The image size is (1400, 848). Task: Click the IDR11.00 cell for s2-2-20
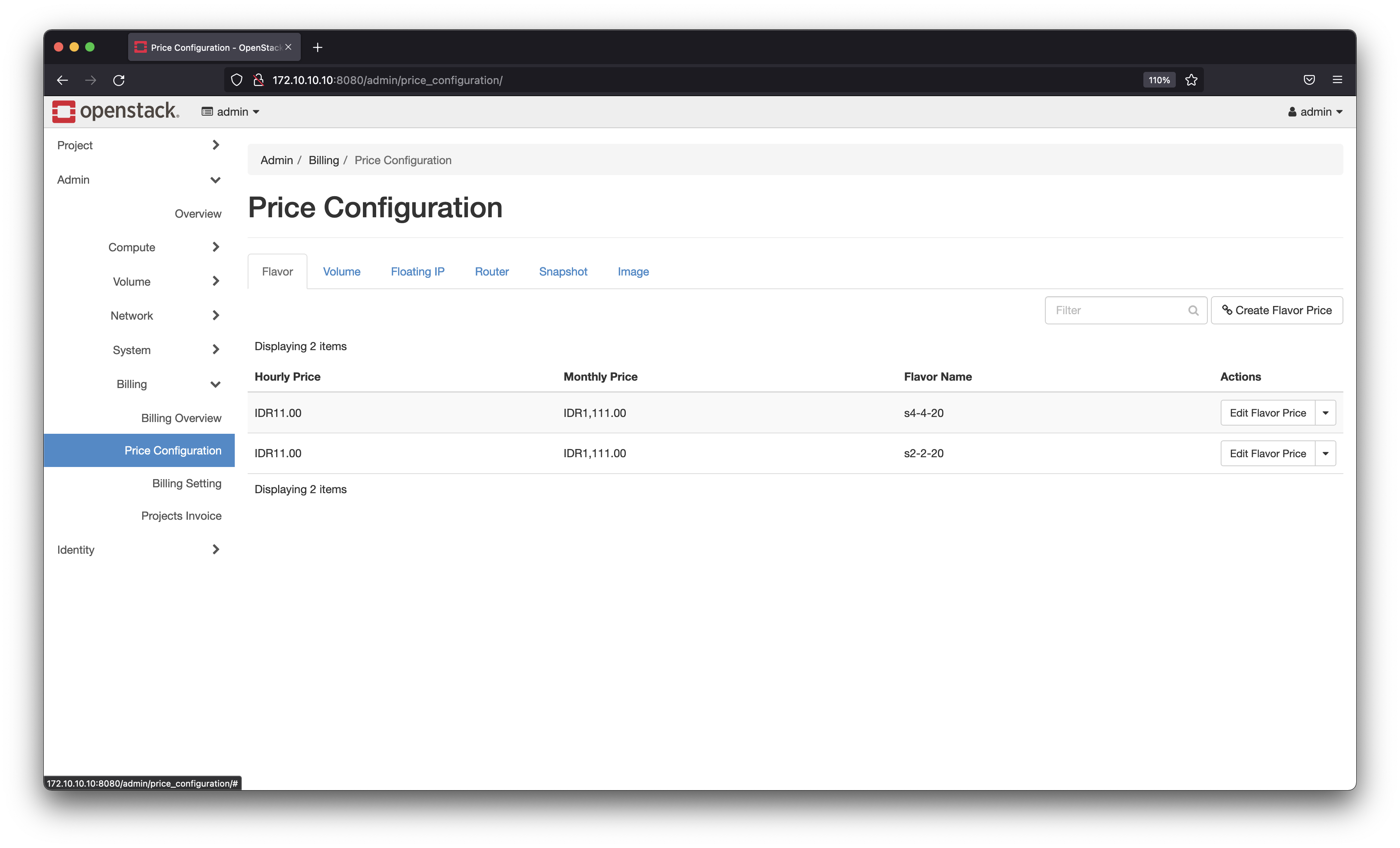click(278, 454)
